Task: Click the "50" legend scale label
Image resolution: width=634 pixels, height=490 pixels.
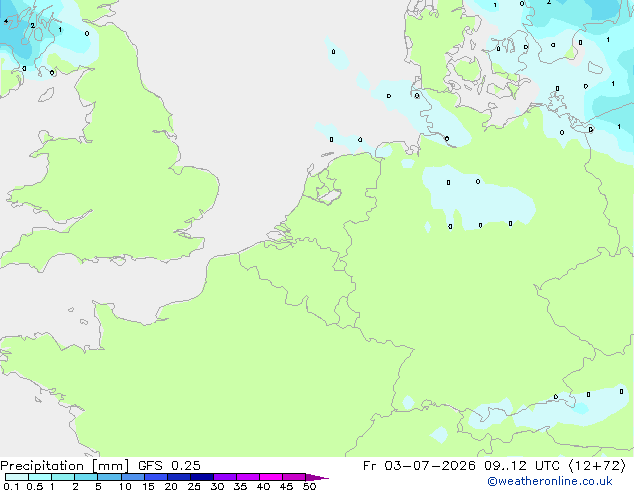Action: click(x=309, y=486)
